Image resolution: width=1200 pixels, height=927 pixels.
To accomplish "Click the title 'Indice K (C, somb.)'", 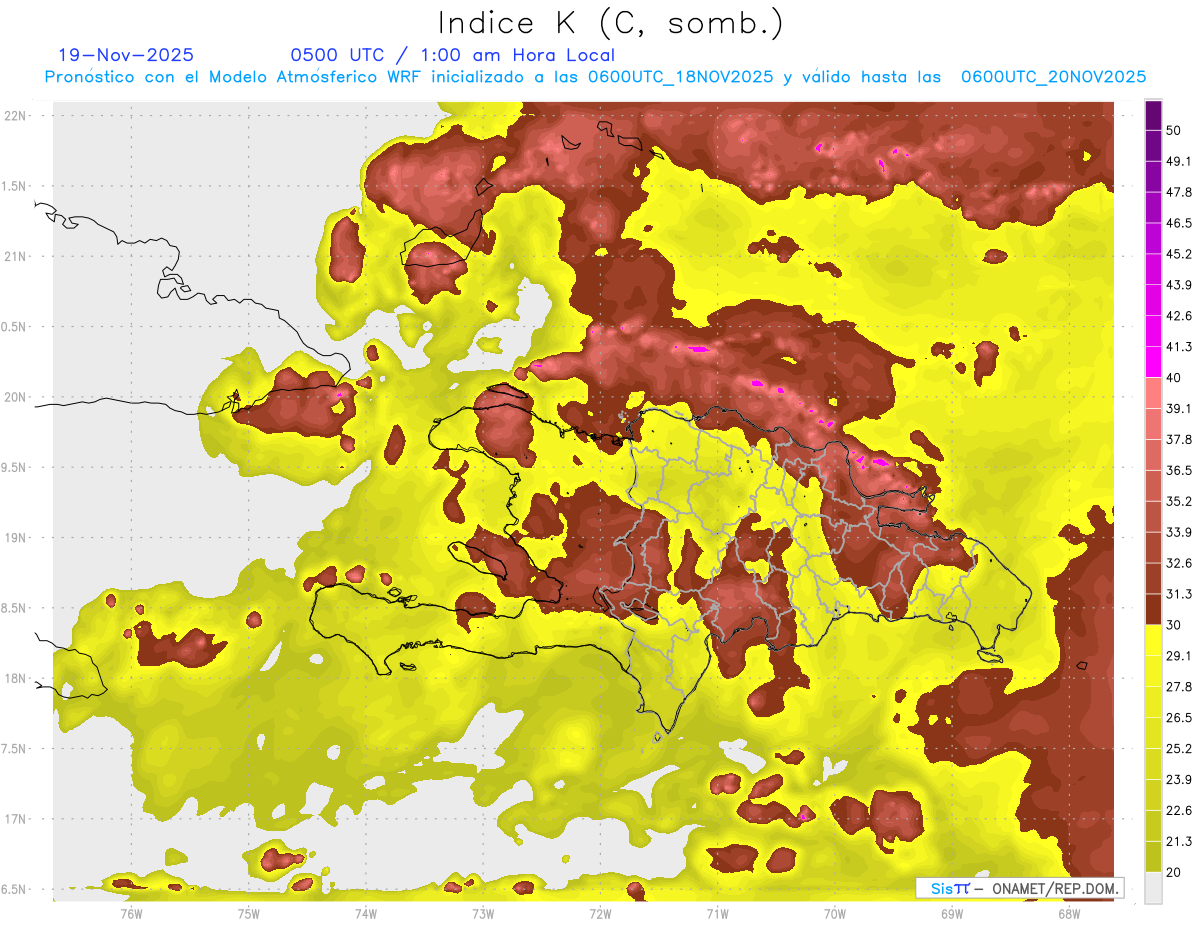I will coord(611,23).
